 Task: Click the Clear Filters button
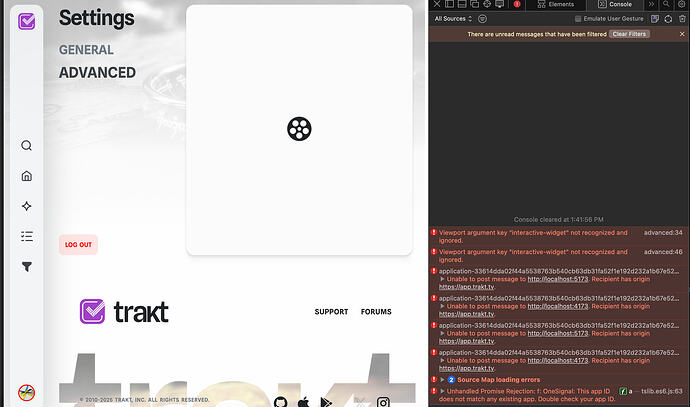point(629,34)
